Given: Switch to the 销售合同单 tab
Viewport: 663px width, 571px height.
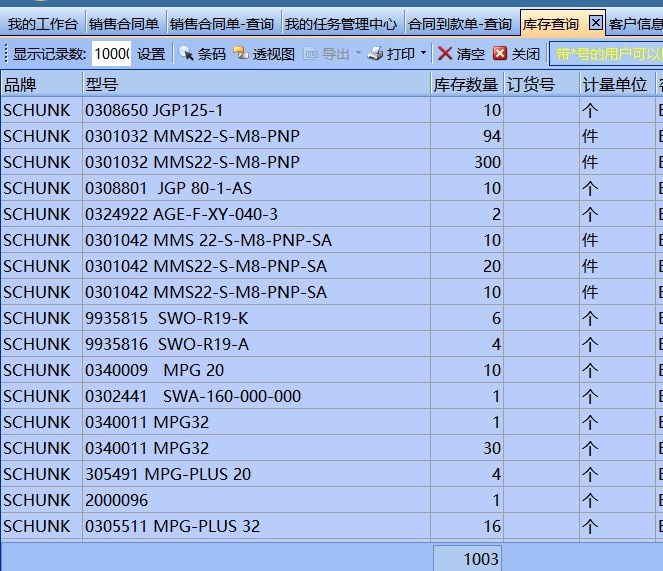Looking at the screenshot, I should (124, 24).
